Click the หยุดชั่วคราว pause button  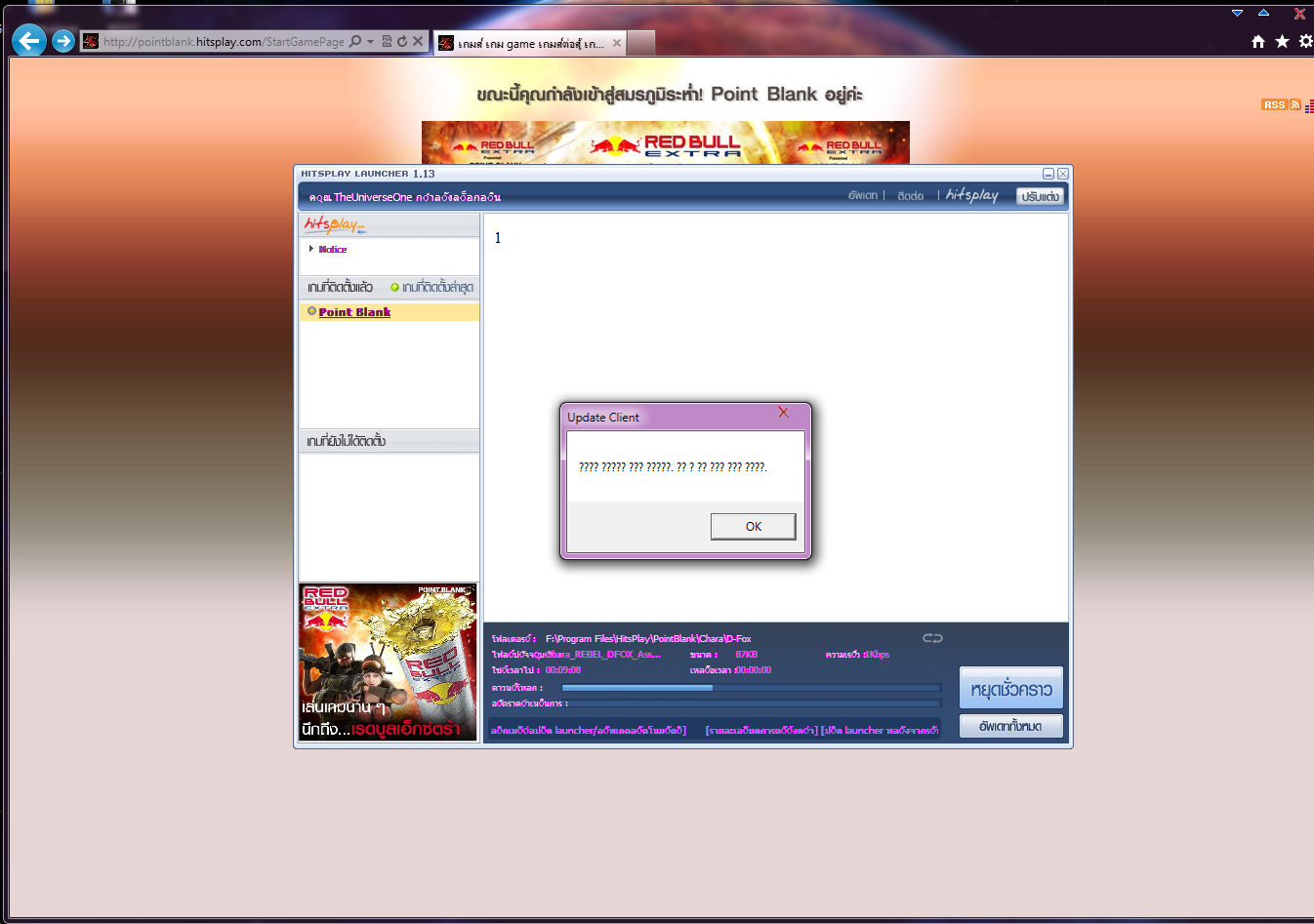click(x=1011, y=689)
